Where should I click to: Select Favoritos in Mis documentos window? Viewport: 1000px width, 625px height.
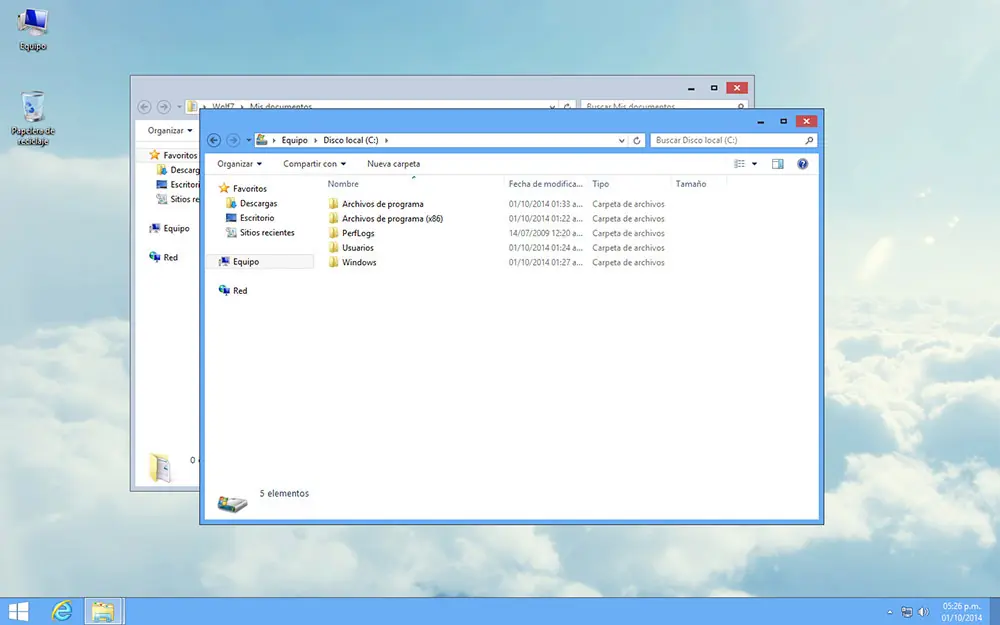click(x=173, y=156)
